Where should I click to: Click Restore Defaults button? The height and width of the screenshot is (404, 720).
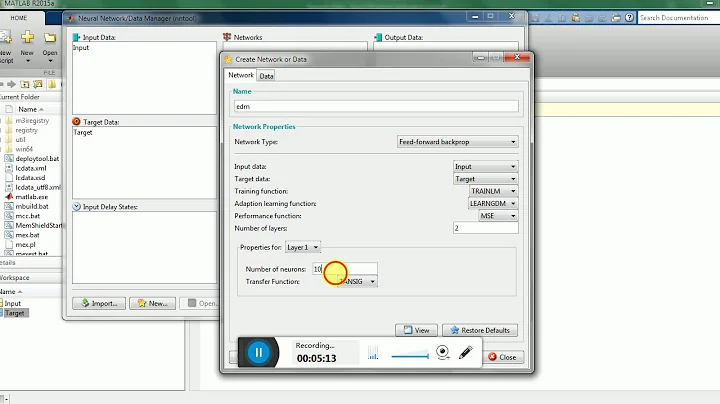click(480, 330)
